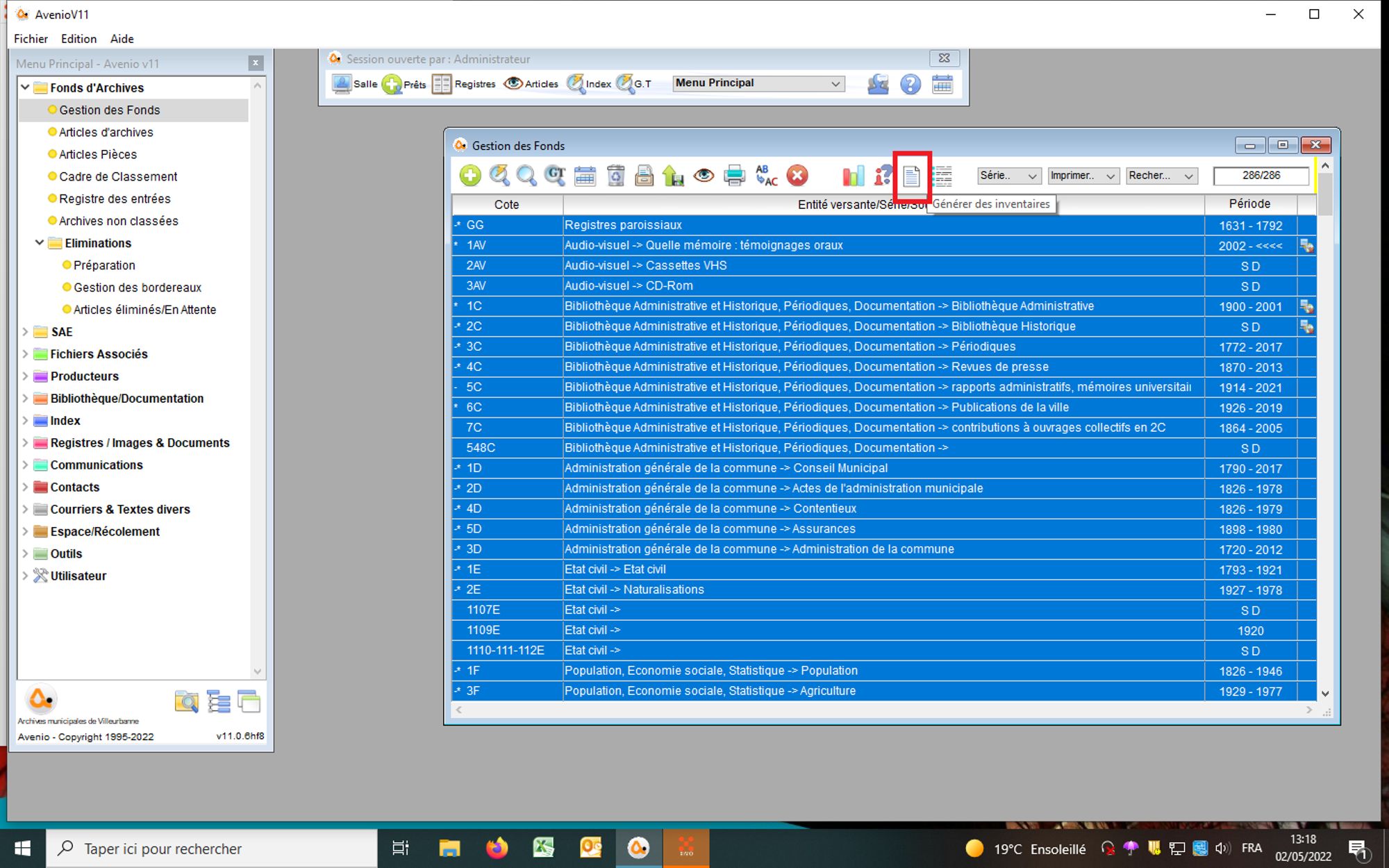Image resolution: width=1389 pixels, height=868 pixels.
Task: Toggle the eye view icon in fonds toolbar
Action: tap(704, 176)
